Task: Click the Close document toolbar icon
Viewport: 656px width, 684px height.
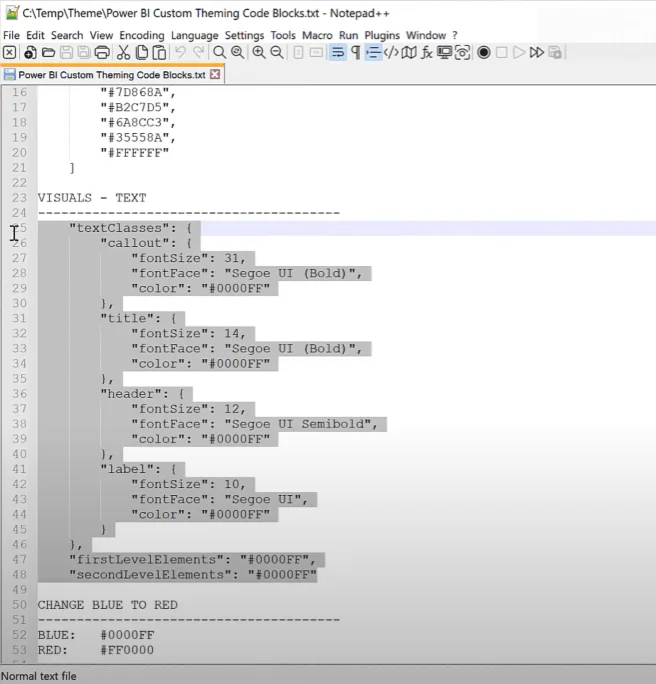Action: click(10, 53)
